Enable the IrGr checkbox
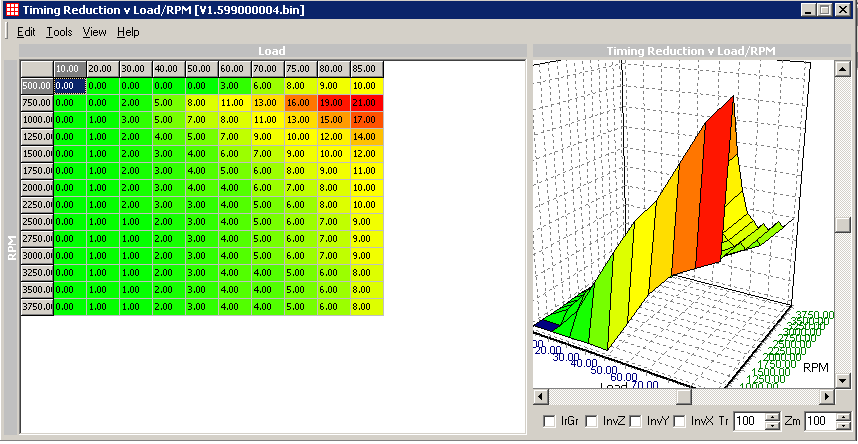 tap(548, 422)
